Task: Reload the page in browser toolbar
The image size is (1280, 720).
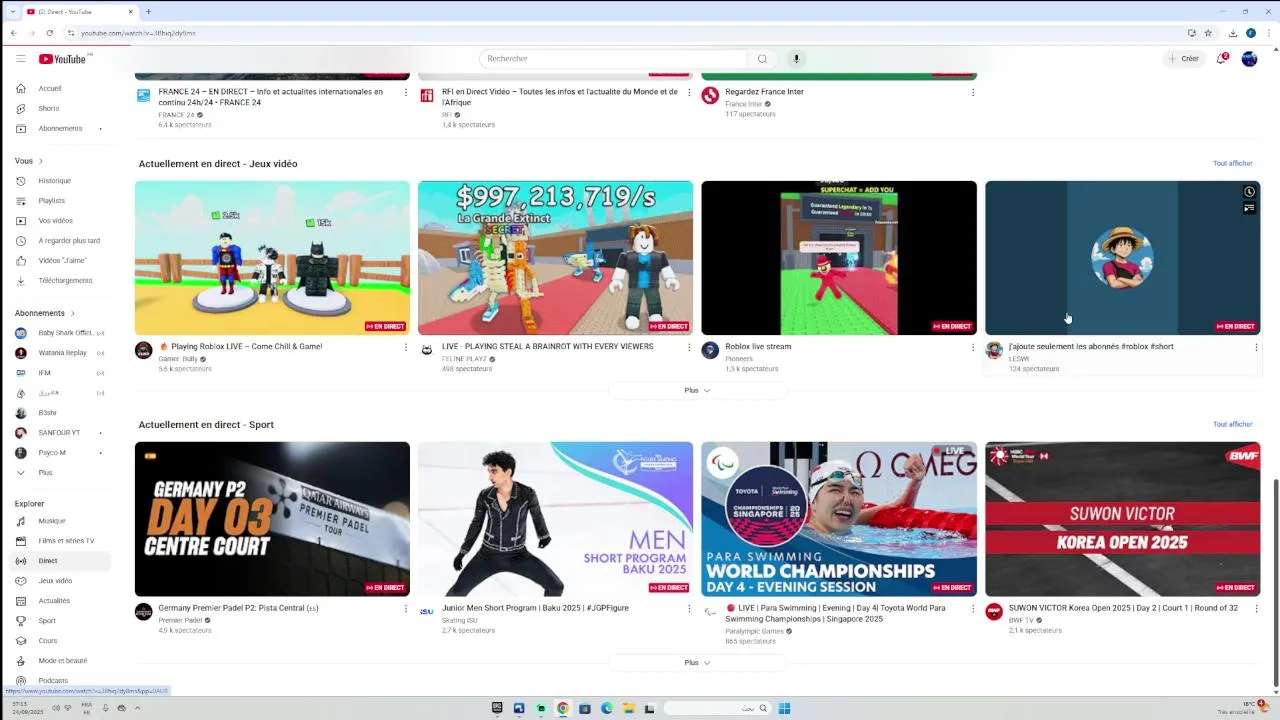Action: pos(49,33)
